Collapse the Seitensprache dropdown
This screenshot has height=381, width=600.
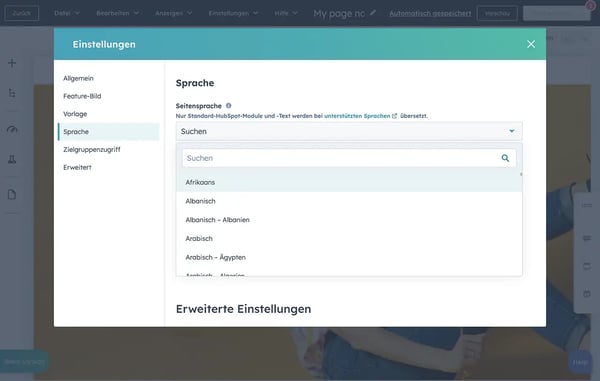pos(349,131)
